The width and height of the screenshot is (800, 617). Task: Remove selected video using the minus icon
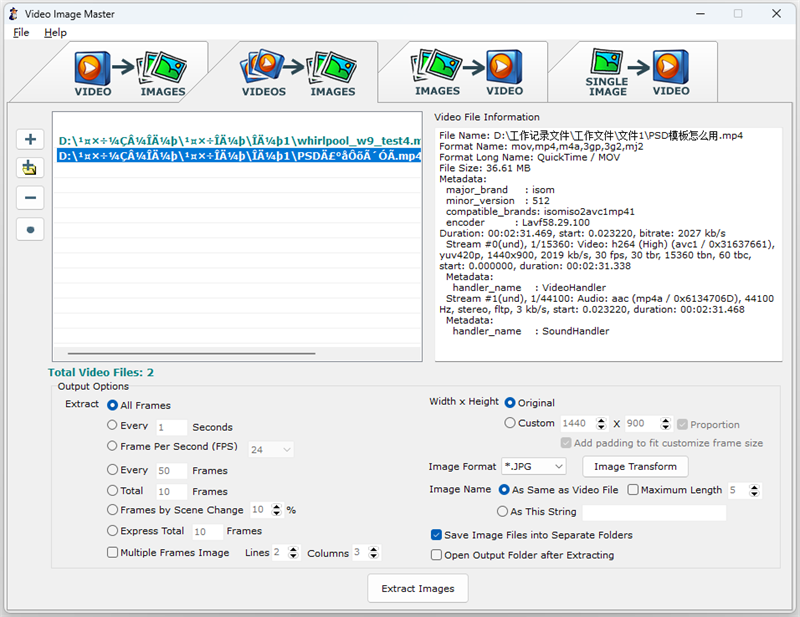point(30,198)
